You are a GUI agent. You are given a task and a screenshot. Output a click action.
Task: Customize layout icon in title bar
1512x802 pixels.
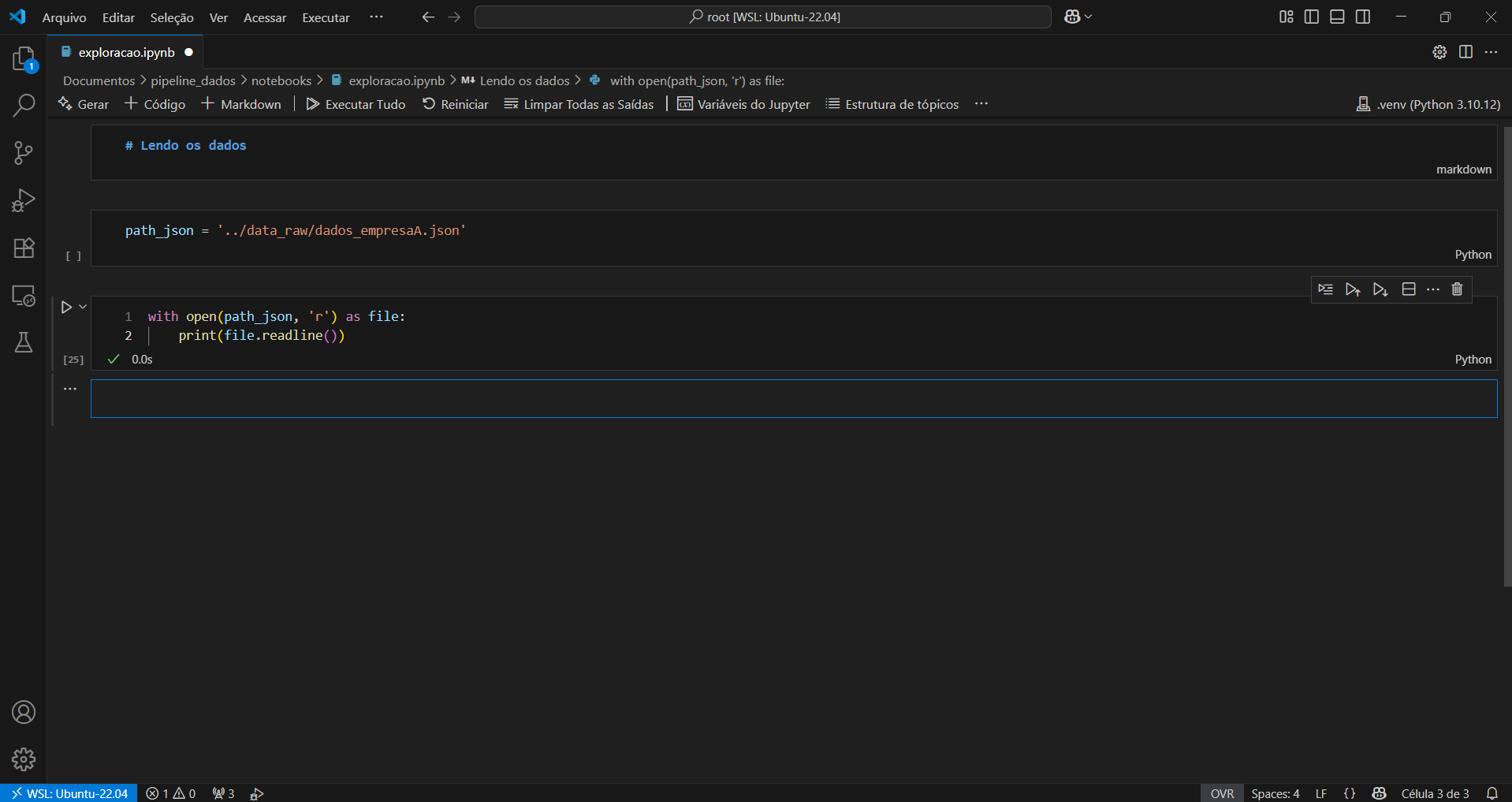pos(1287,17)
